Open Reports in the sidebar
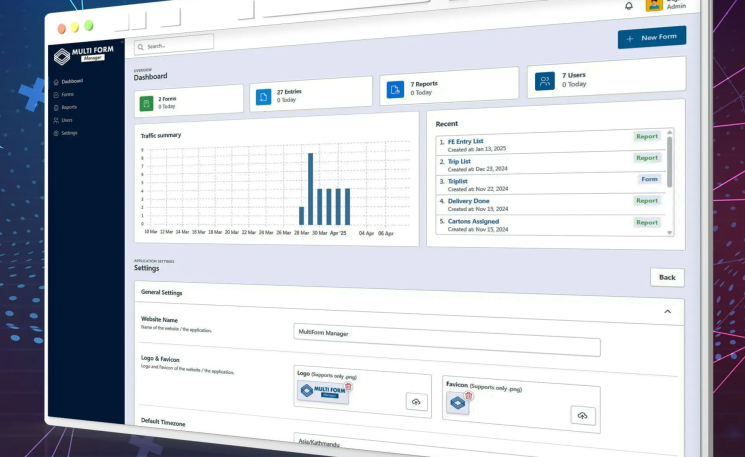Image resolution: width=745 pixels, height=457 pixels. 69,107
